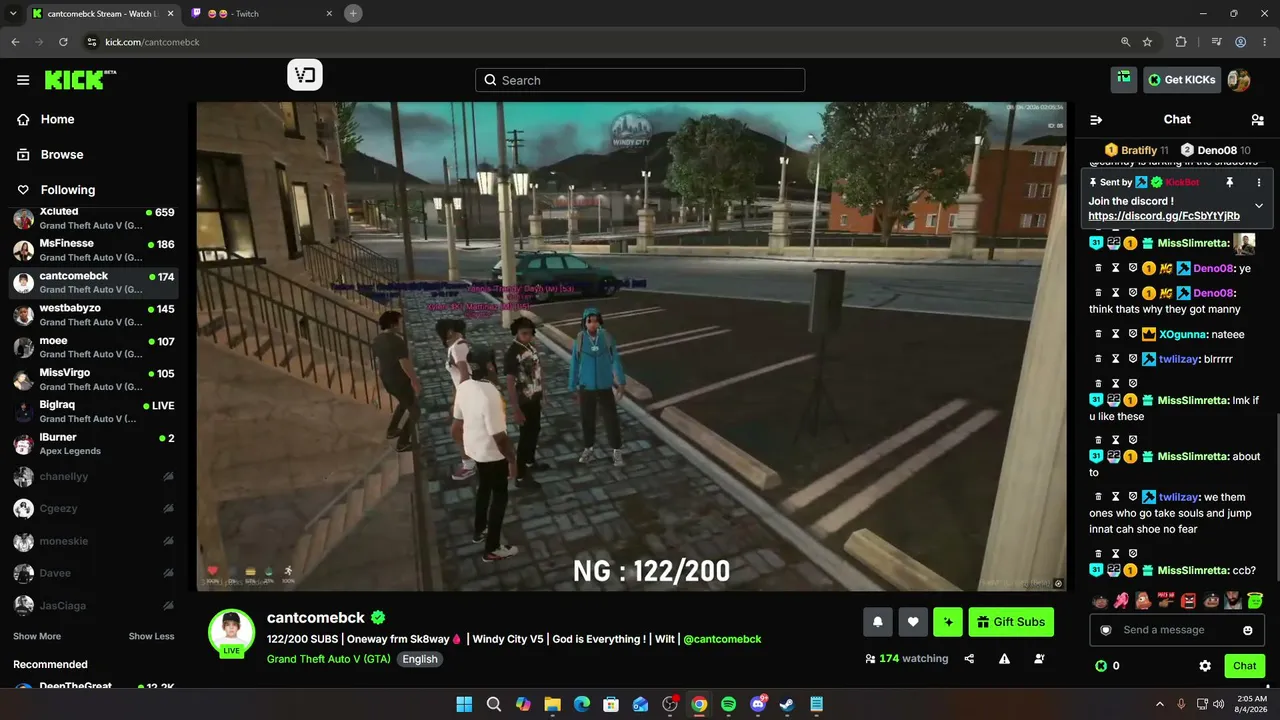
Task: Open Xcluted channel in following list
Action: coord(94,218)
